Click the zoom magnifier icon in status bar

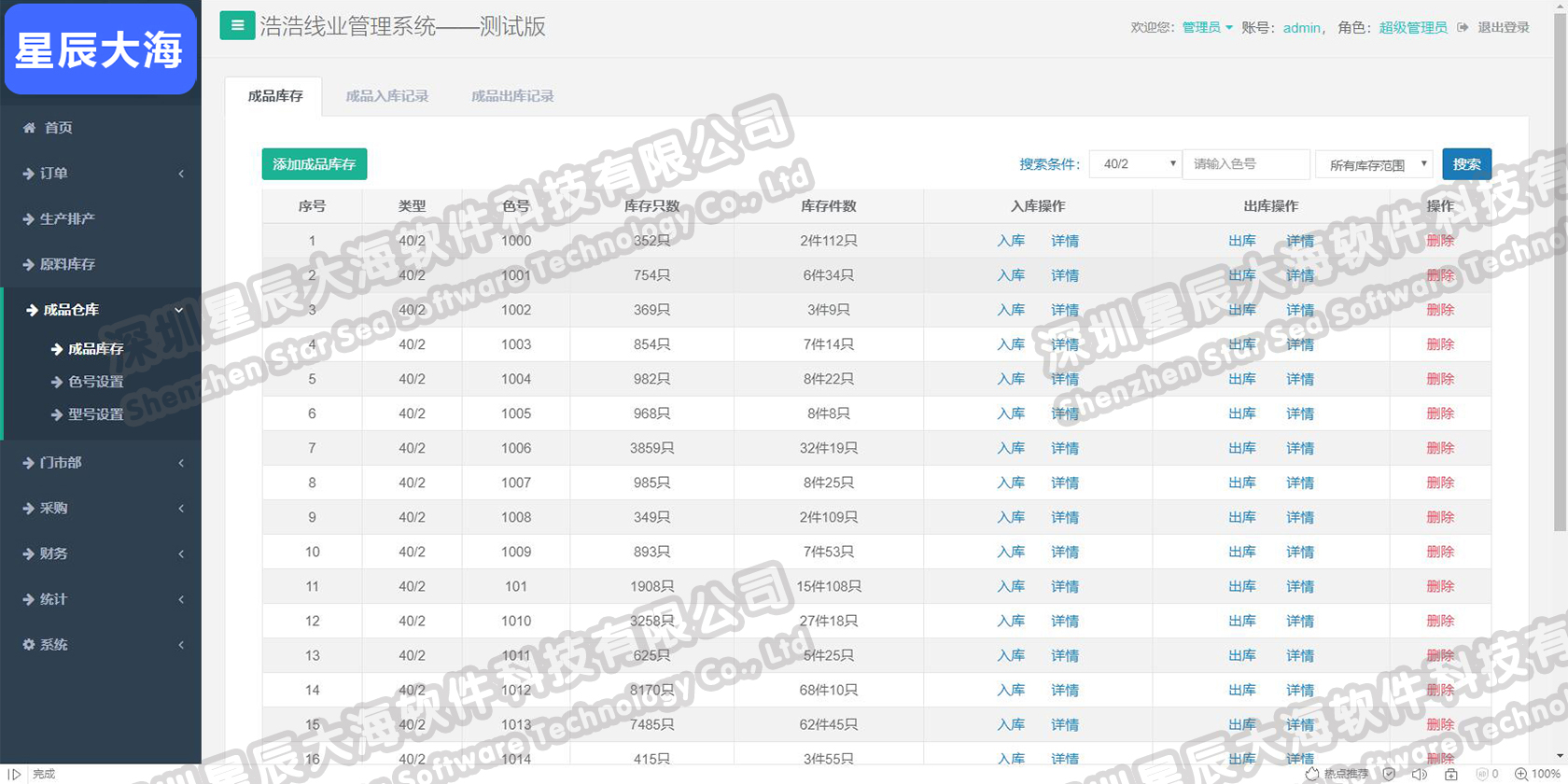(x=1520, y=774)
